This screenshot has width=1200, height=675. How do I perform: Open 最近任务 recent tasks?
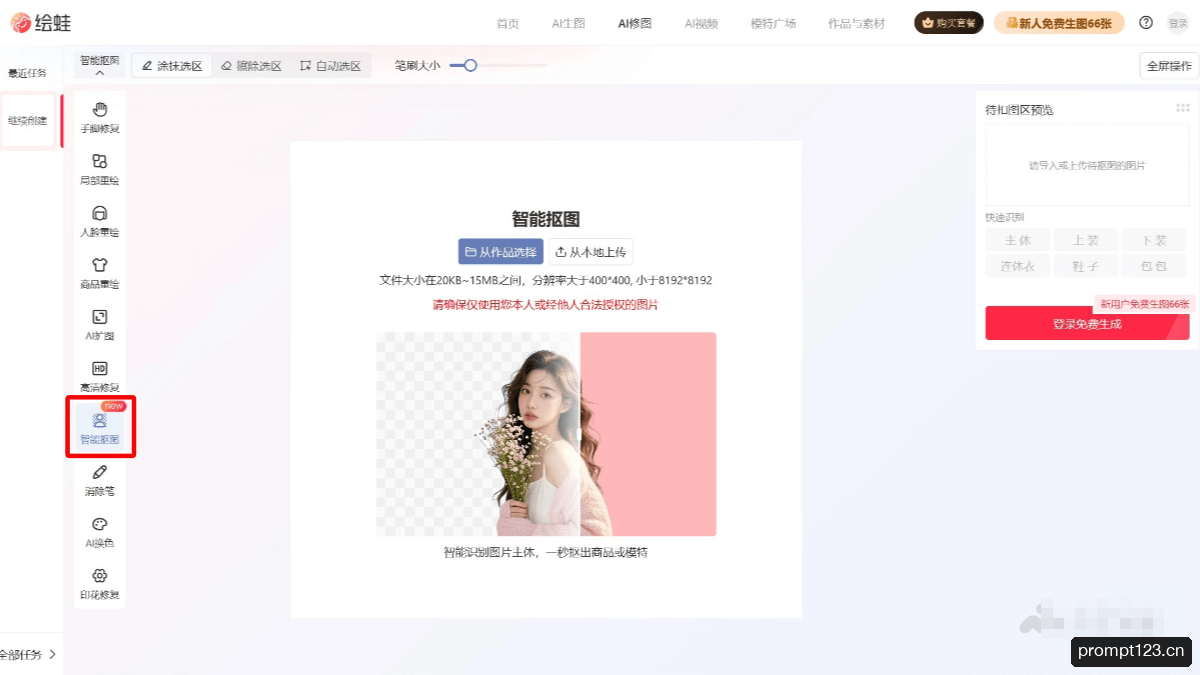pyautogui.click(x=27, y=73)
